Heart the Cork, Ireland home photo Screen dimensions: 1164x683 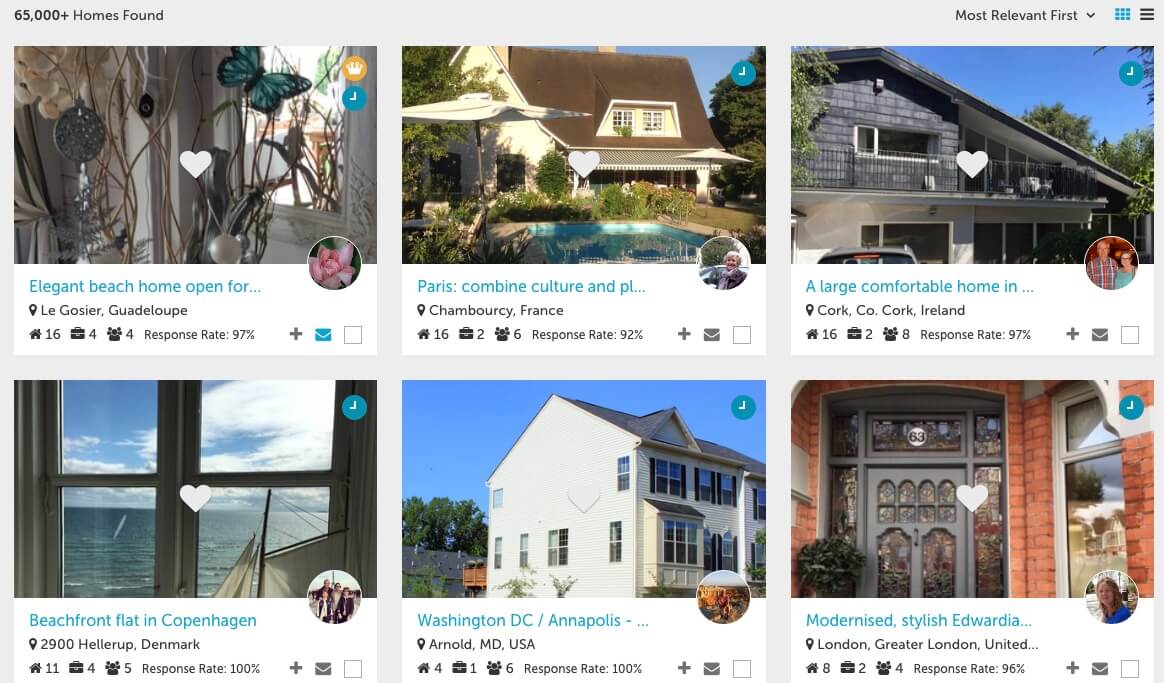tap(972, 164)
